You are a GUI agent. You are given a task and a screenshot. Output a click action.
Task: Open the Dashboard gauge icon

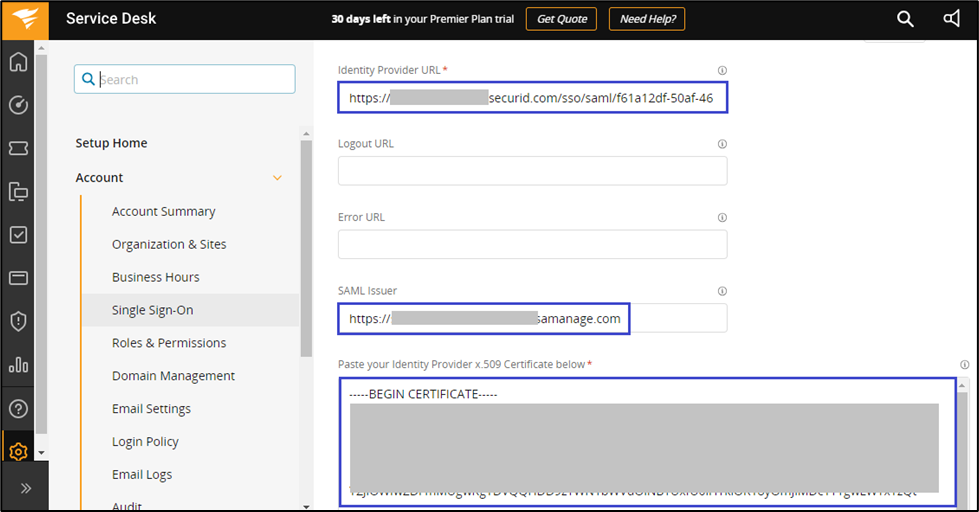pyautogui.click(x=18, y=105)
